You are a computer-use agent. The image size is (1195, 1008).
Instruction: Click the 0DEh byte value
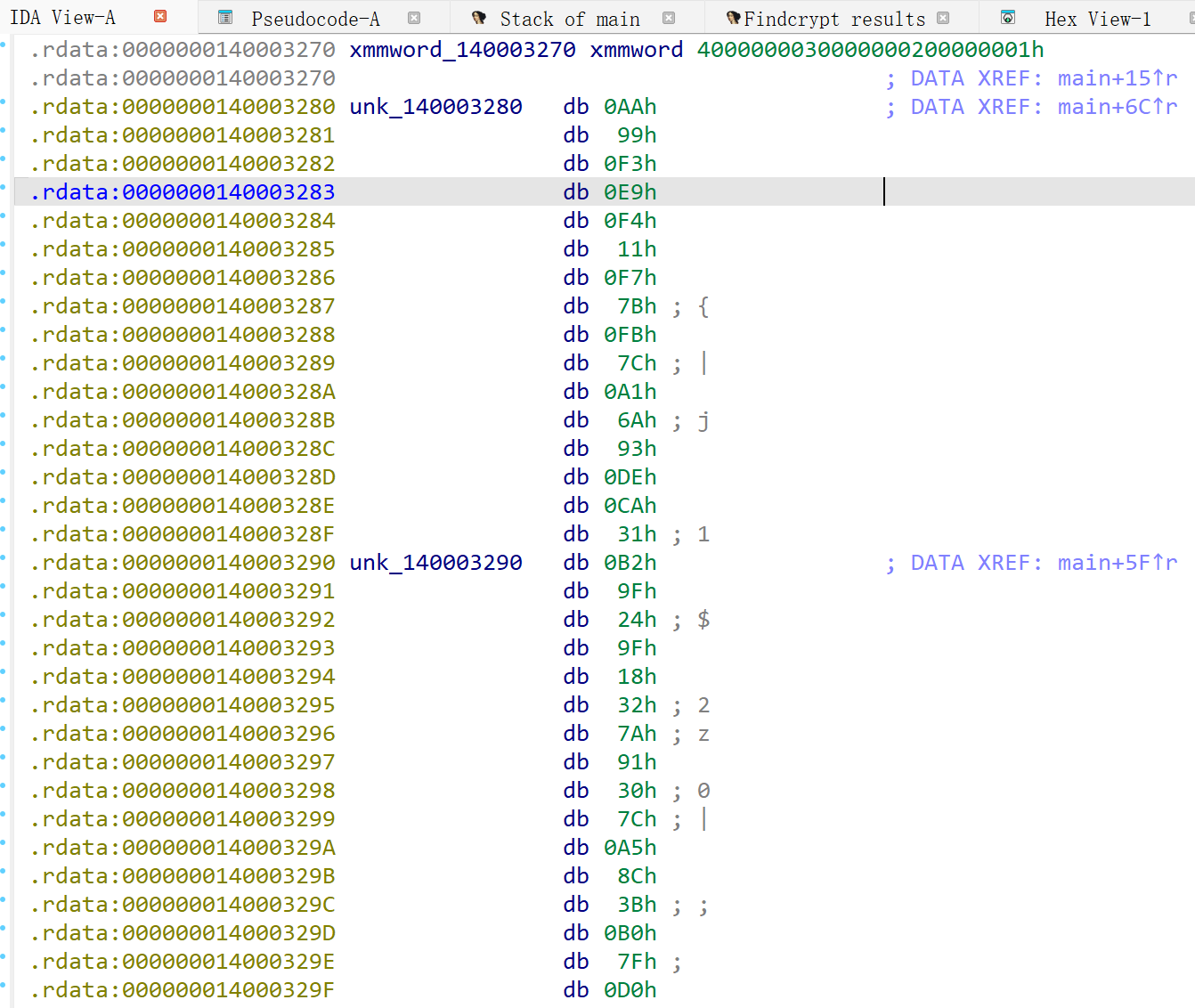(x=630, y=477)
